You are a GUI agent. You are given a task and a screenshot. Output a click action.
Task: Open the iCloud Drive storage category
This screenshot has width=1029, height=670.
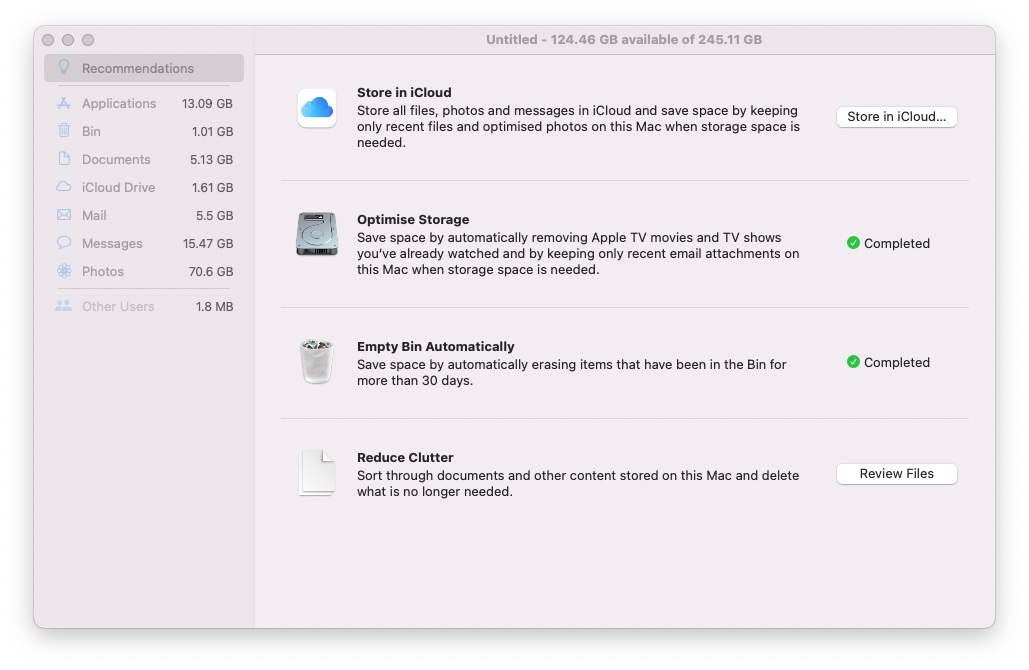[x=144, y=188]
